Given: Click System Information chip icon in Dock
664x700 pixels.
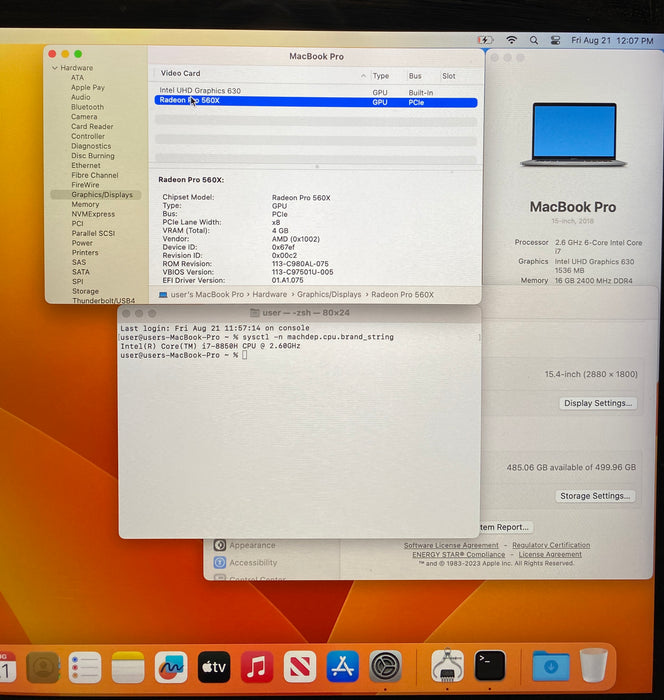Looking at the screenshot, I should 447,666.
